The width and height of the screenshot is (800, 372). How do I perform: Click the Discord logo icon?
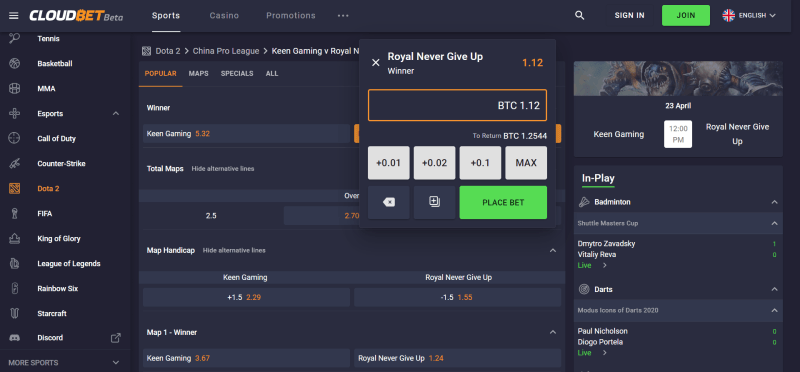click(14, 338)
